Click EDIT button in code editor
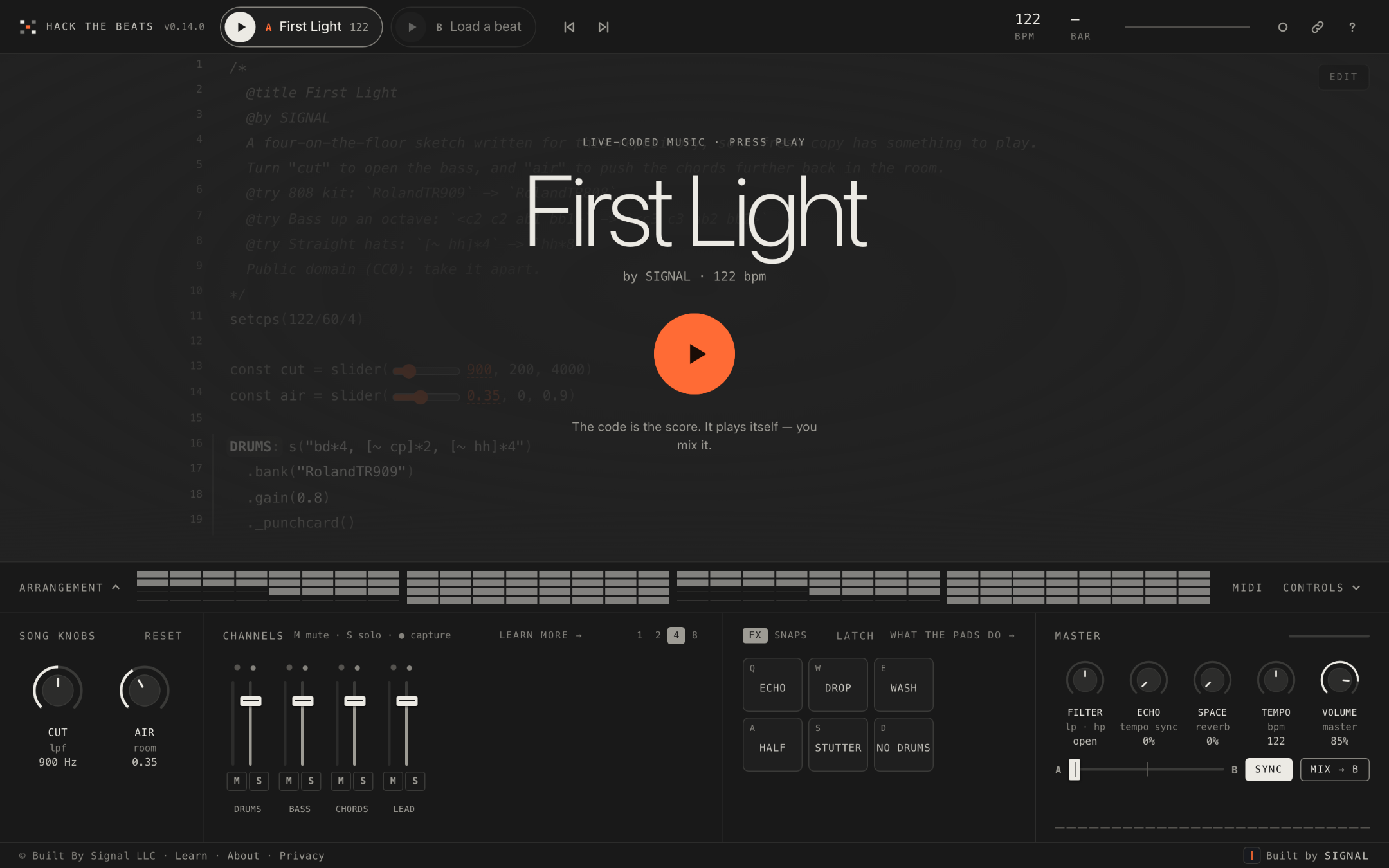Viewport: 1389px width, 868px height. [1343, 77]
